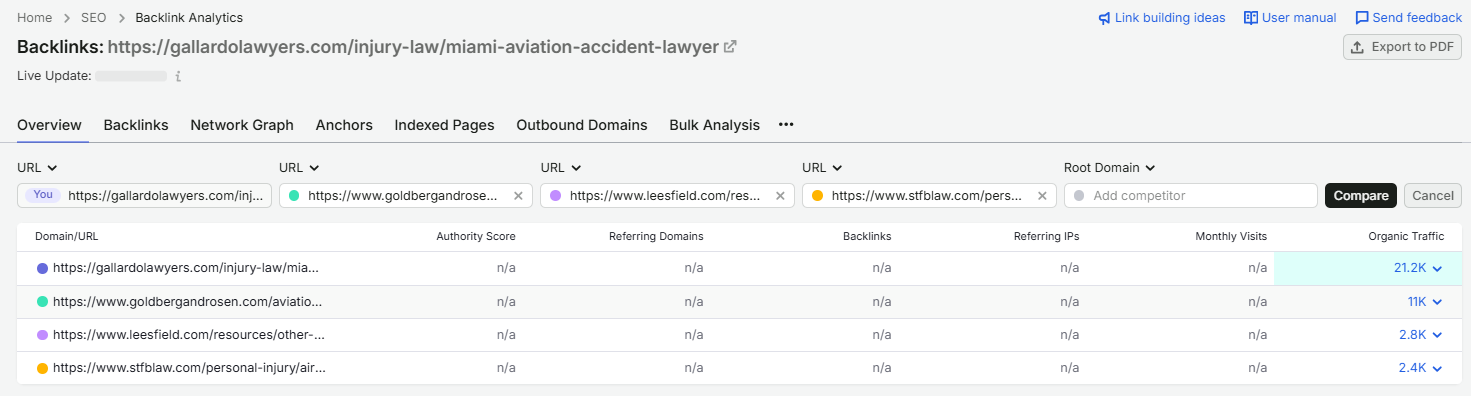
Task: Expand the 21.2K organic traffic value
Action: coord(1418,268)
